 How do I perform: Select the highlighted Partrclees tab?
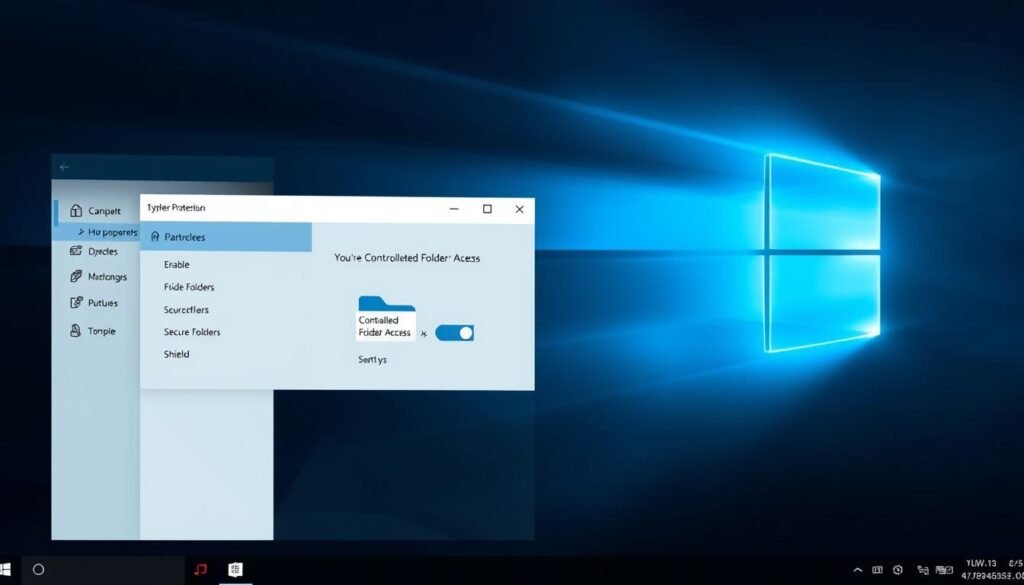pos(226,237)
